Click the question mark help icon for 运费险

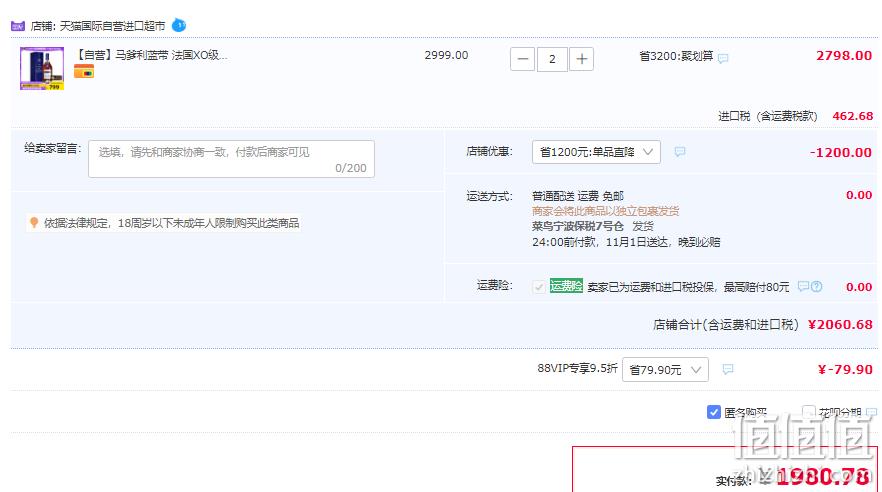[x=816, y=286]
